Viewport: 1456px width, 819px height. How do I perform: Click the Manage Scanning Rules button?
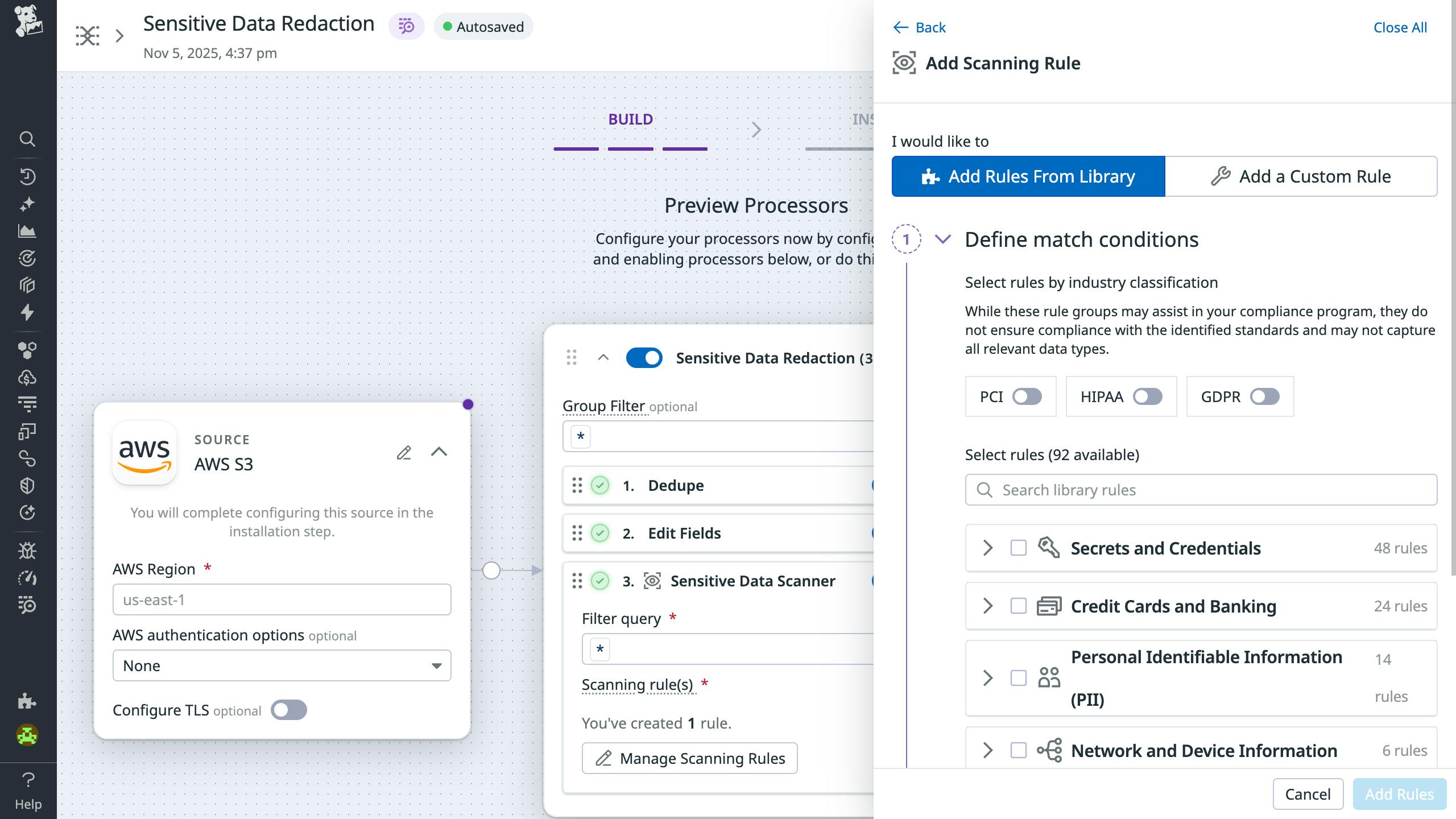690,758
